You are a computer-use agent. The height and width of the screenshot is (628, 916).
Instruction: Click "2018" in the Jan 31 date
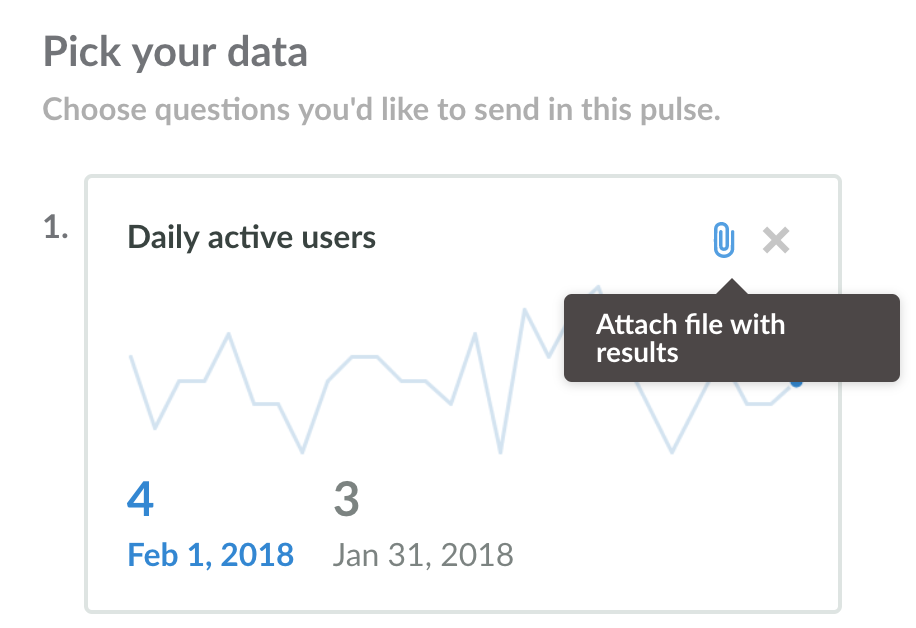[473, 554]
